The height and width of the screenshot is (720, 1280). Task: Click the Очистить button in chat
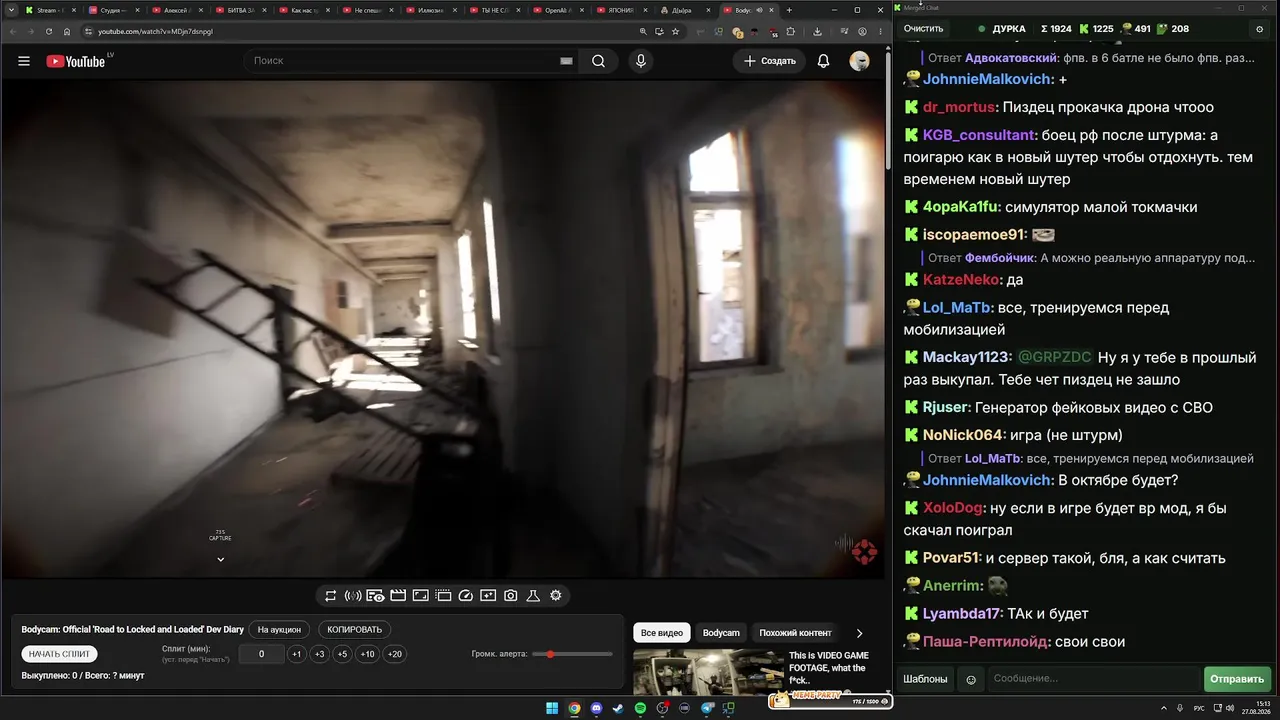923,29
